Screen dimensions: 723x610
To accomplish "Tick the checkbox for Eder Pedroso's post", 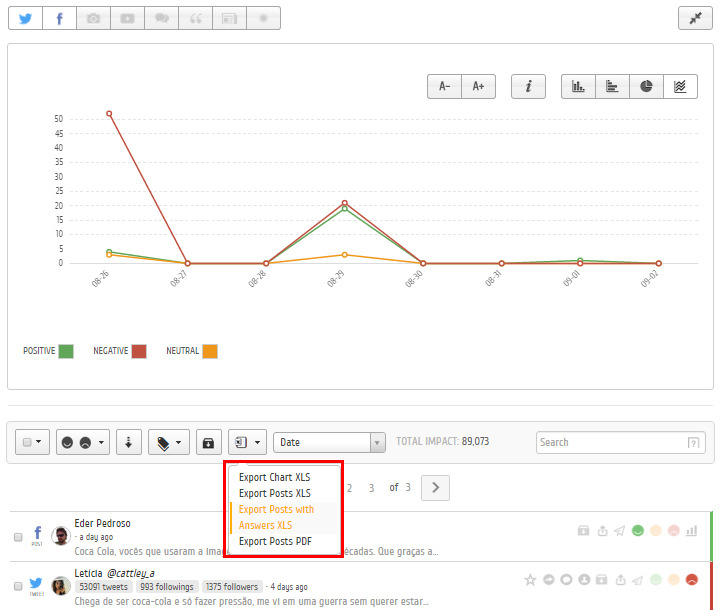I will tap(18, 537).
